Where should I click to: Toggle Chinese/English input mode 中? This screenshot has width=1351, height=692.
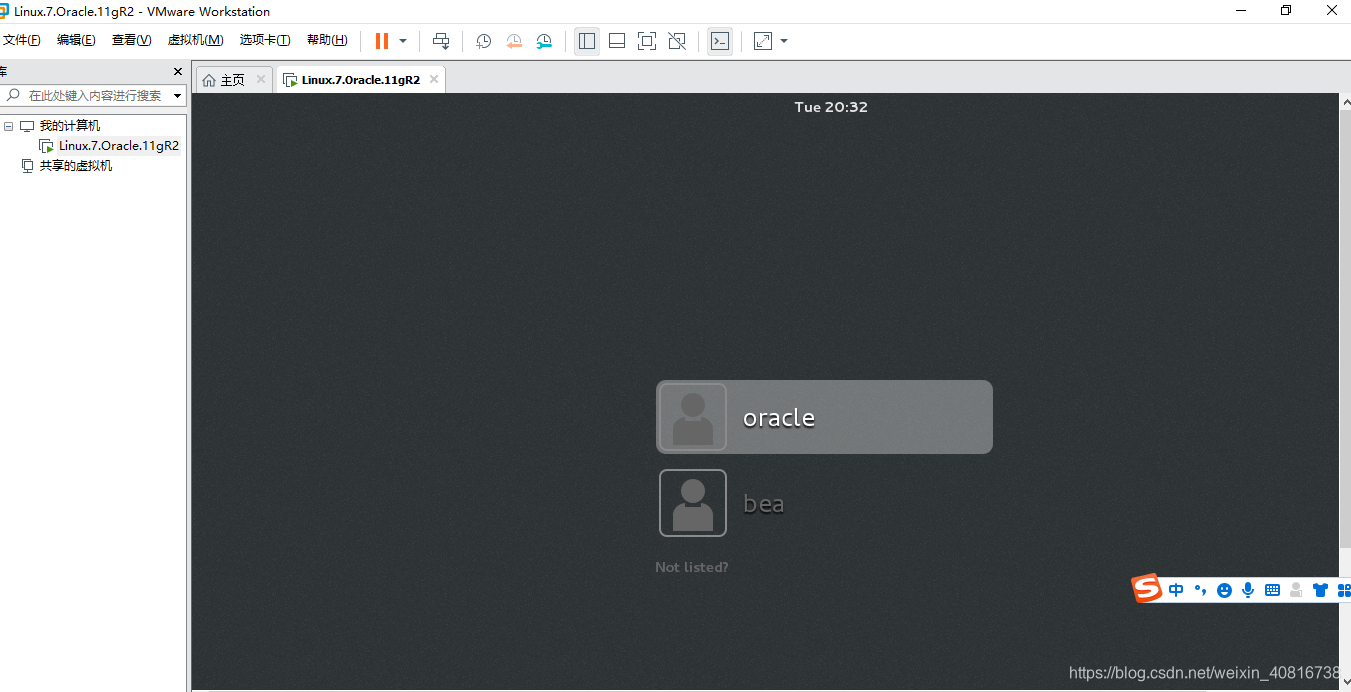pyautogui.click(x=1177, y=590)
